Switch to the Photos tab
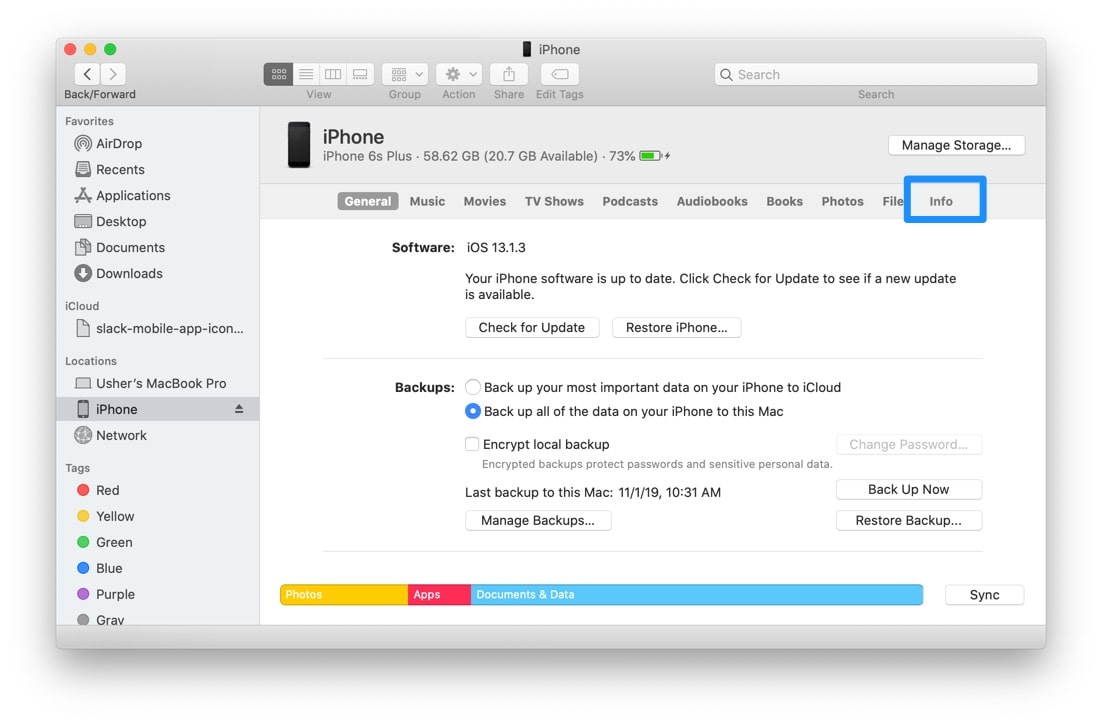1102x723 pixels. tap(842, 201)
